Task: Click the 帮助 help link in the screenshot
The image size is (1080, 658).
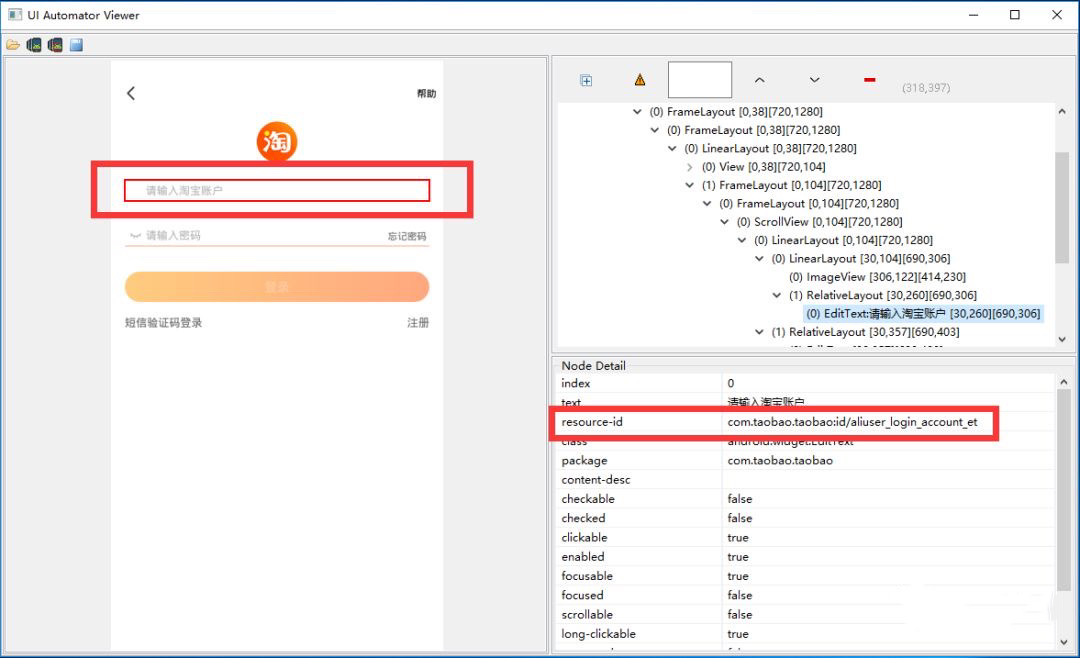Action: 426,94
